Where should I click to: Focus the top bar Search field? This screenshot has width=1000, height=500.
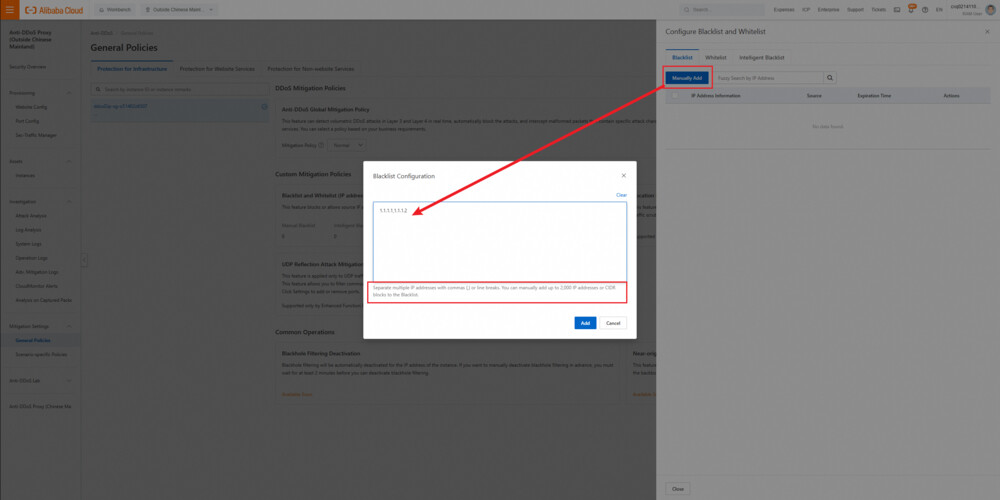[x=723, y=10]
